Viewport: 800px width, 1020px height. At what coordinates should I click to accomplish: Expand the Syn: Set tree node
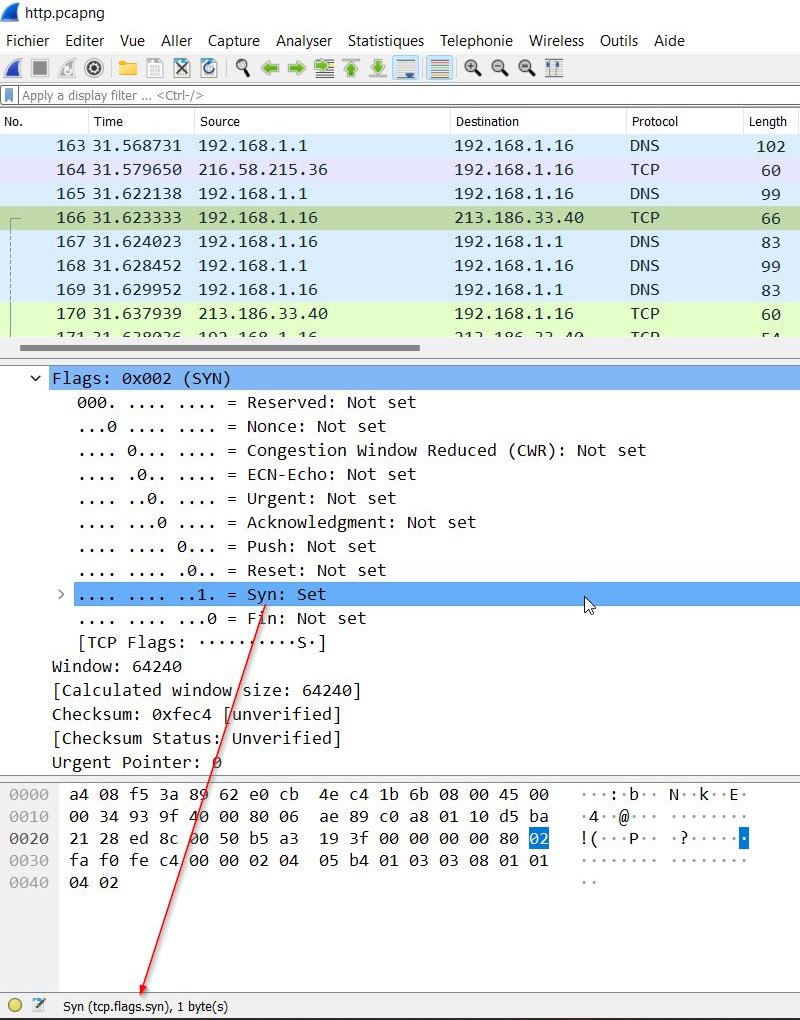click(x=61, y=595)
